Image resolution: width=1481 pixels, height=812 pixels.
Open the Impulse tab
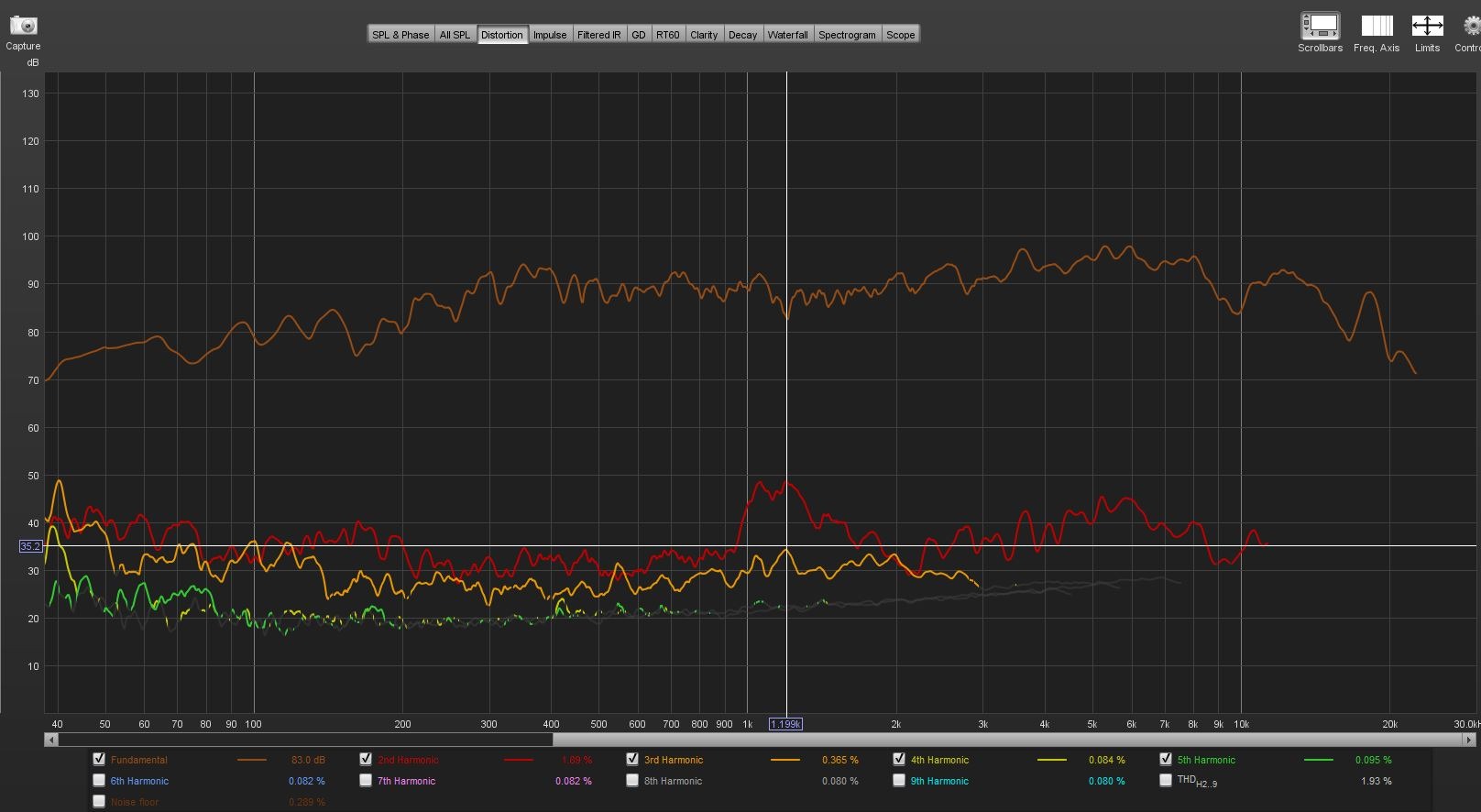tap(550, 35)
